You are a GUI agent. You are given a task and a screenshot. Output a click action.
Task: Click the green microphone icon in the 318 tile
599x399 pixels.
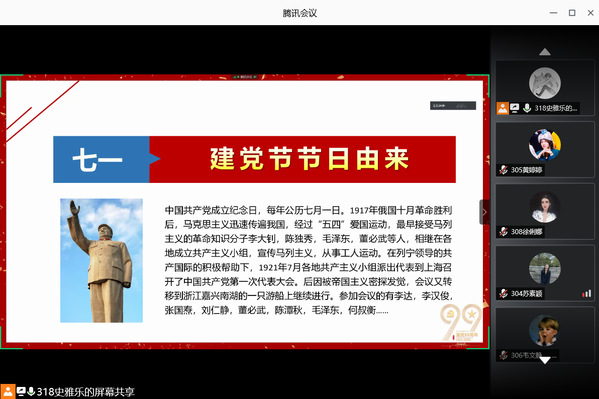coord(527,108)
